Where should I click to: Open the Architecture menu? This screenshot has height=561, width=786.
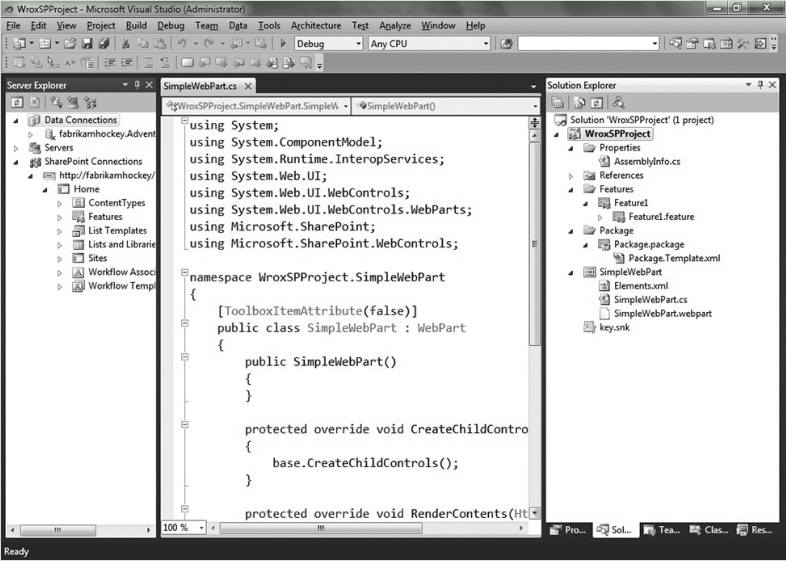(316, 26)
